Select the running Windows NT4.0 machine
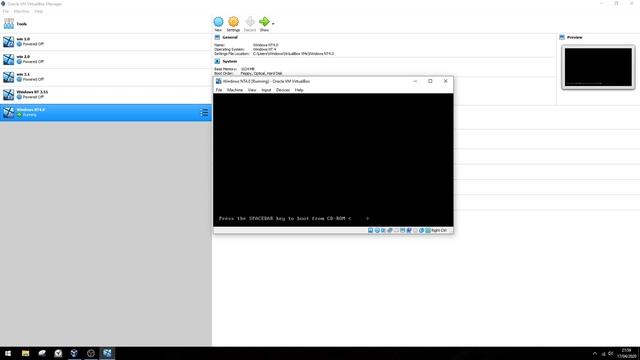The width and height of the screenshot is (640, 360). (x=106, y=112)
